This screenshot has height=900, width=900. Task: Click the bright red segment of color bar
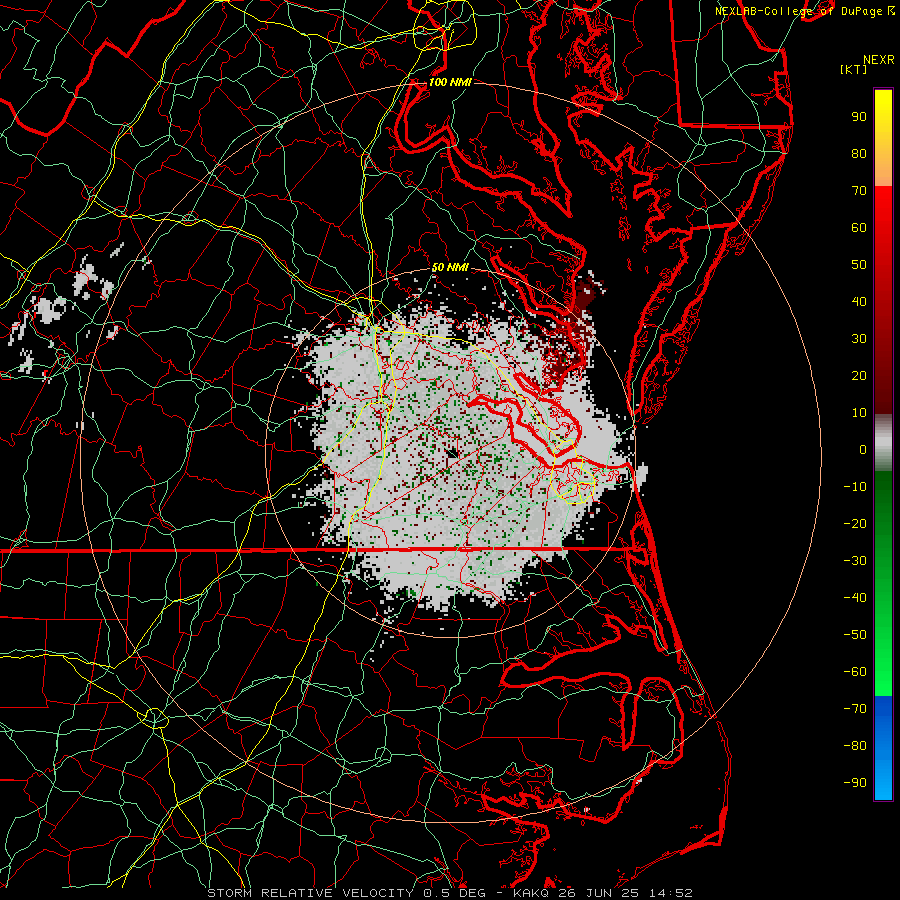pyautogui.click(x=883, y=230)
